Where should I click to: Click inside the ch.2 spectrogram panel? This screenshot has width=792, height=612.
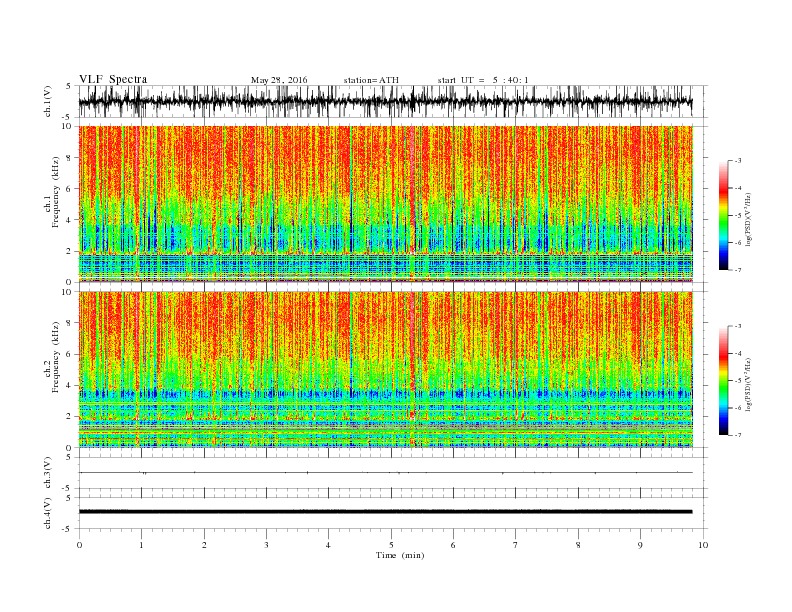pos(386,369)
